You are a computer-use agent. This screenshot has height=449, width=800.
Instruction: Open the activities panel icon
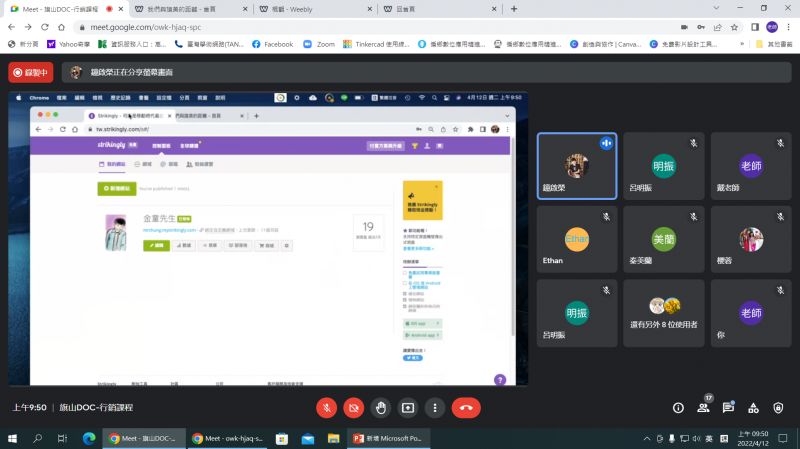754,408
